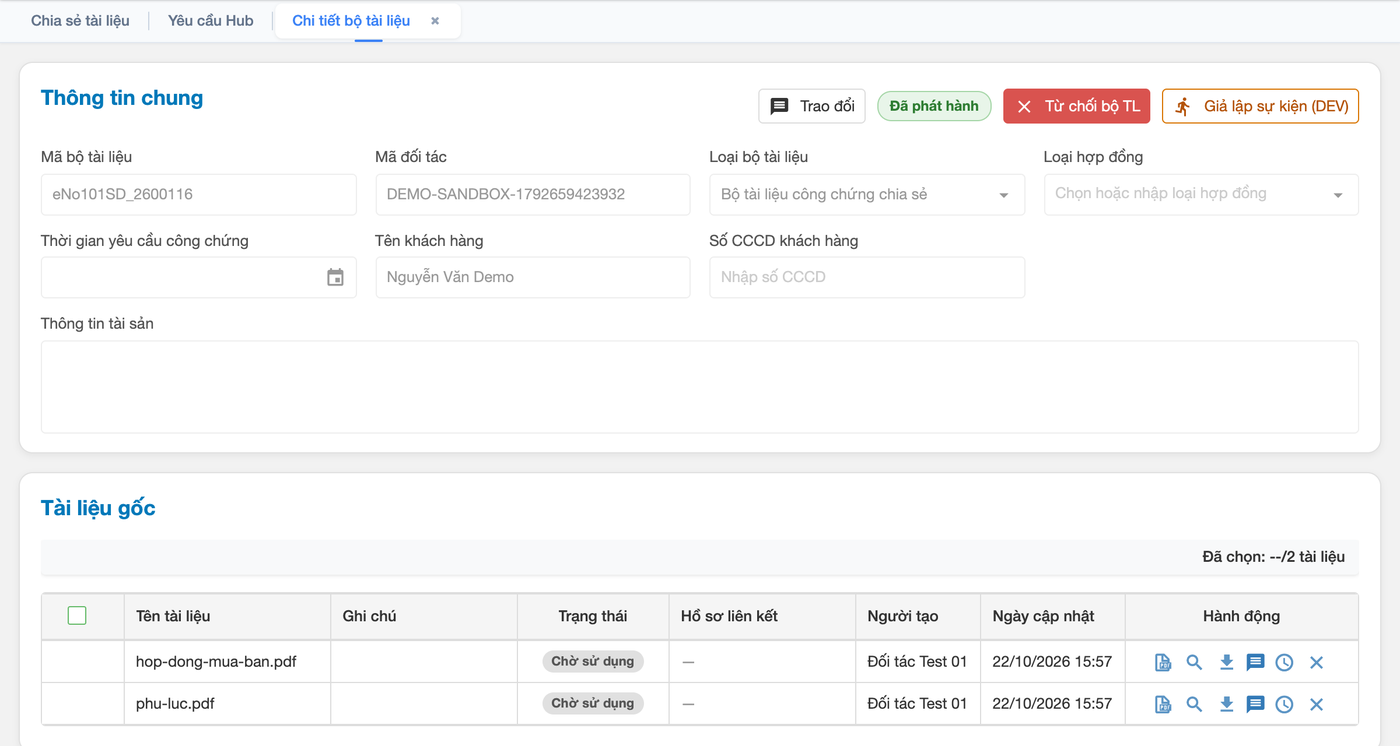The image size is (1400, 746).
Task: Open PDF icon for phu-luc.pdf
Action: coord(1163,704)
